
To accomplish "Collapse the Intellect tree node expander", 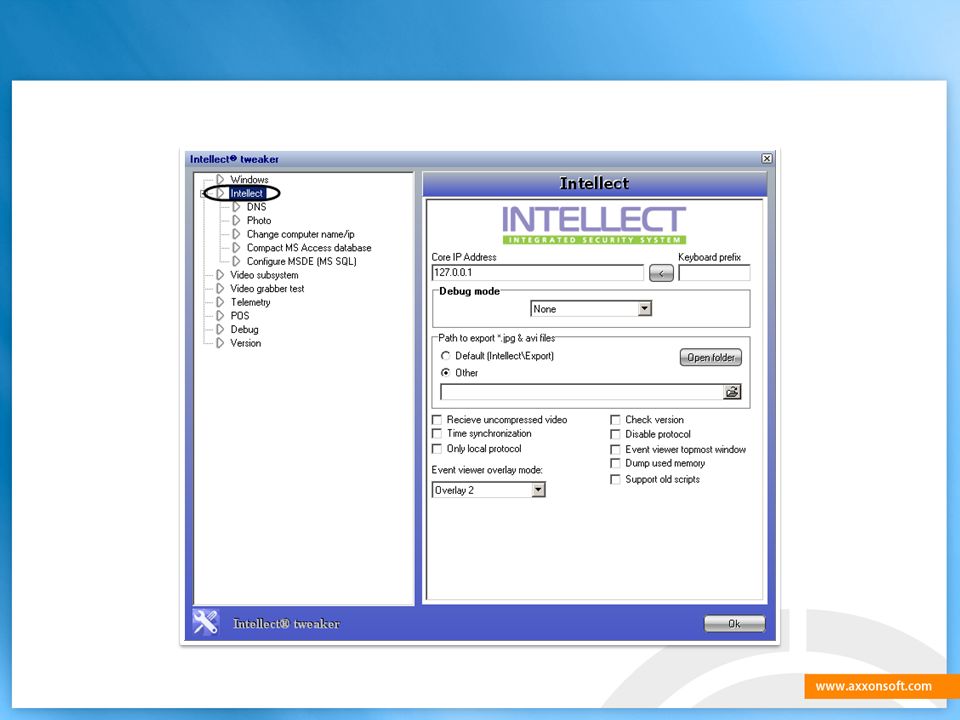I will 203,193.
